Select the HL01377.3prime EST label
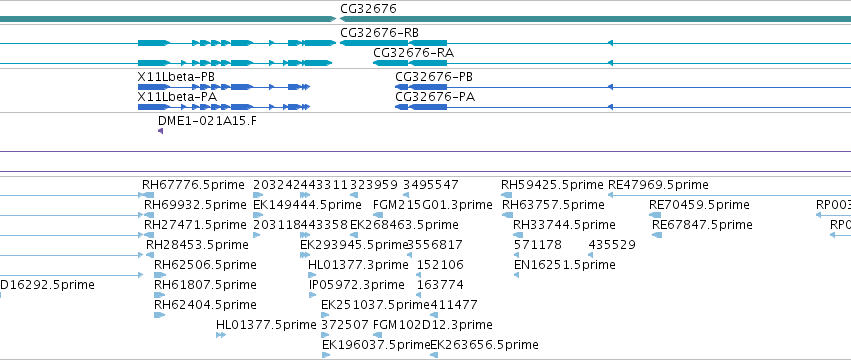 (x=358, y=265)
